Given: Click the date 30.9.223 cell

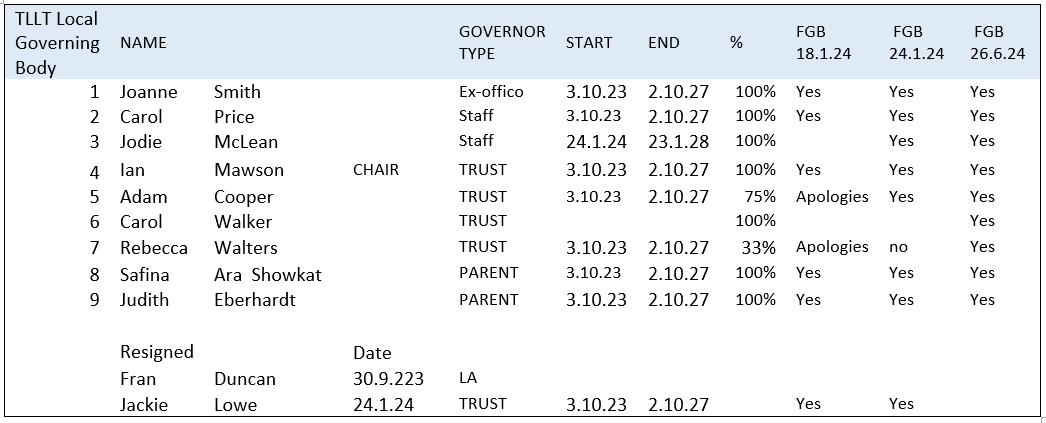Looking at the screenshot, I should (388, 379).
